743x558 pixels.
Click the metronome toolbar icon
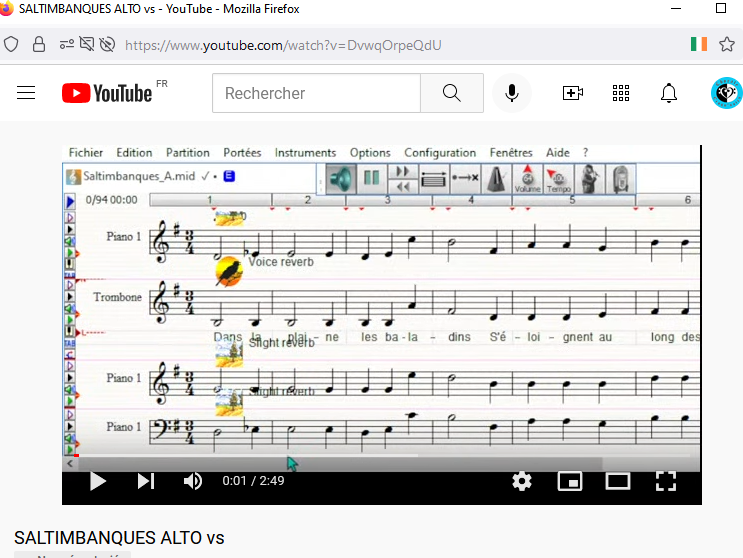pos(496,179)
